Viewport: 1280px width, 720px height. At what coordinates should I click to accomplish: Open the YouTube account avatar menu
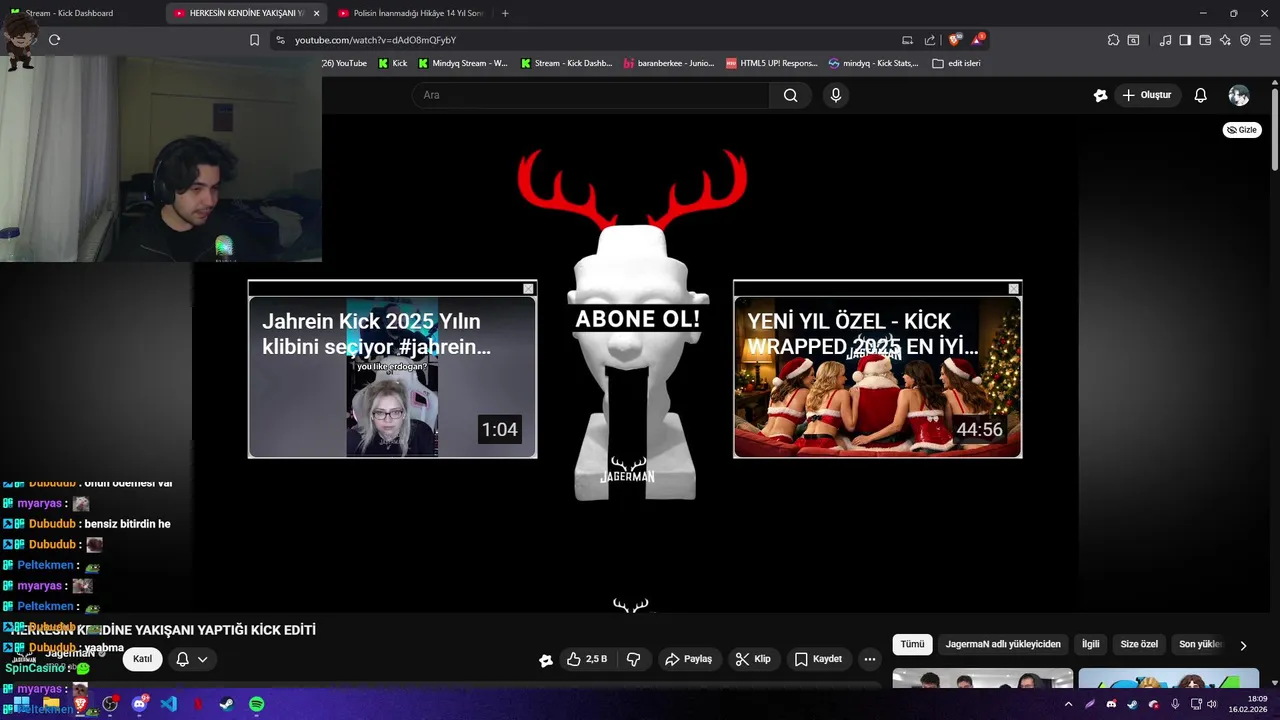coord(1239,95)
